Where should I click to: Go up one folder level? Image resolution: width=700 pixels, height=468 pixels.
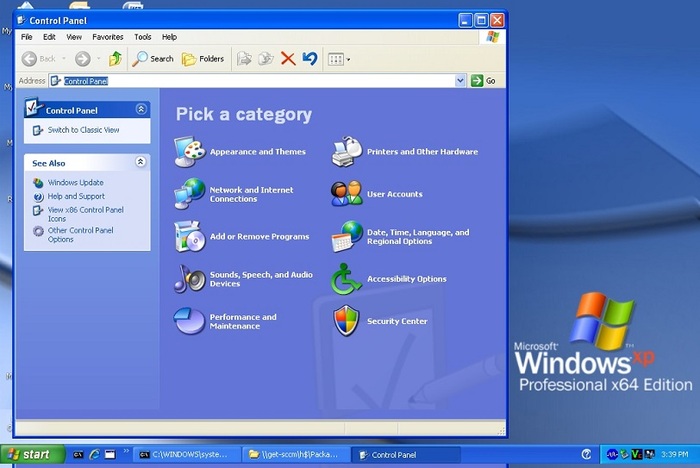coord(115,59)
